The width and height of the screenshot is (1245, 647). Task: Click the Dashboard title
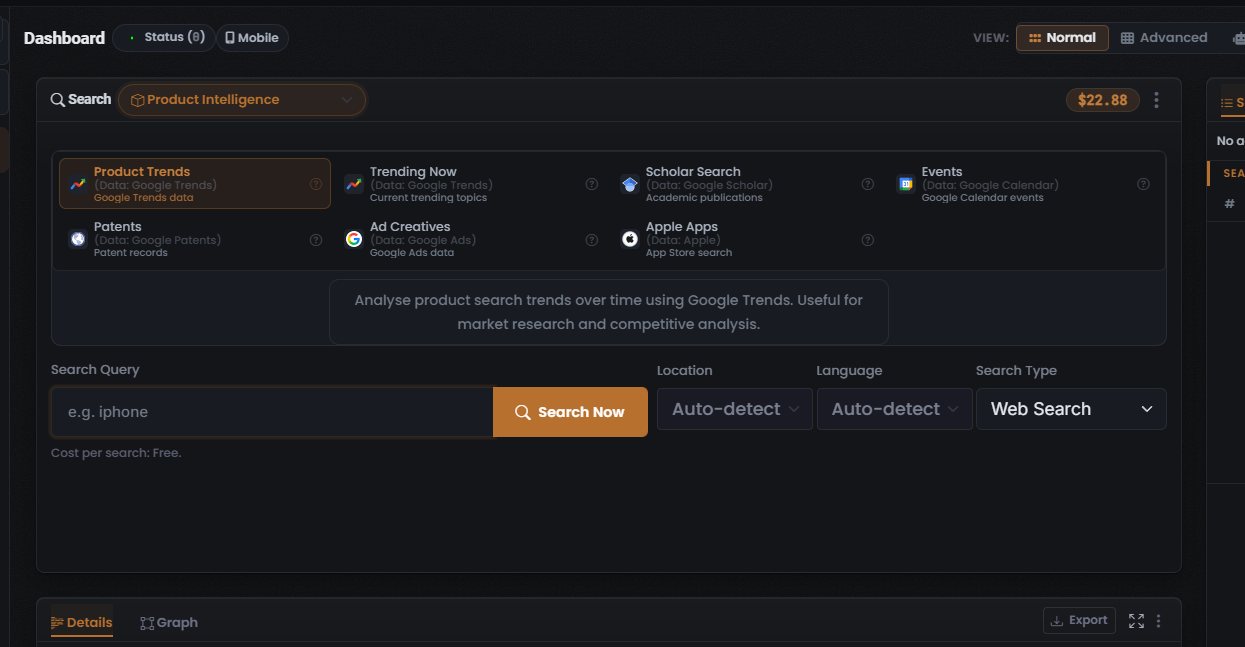(64, 38)
